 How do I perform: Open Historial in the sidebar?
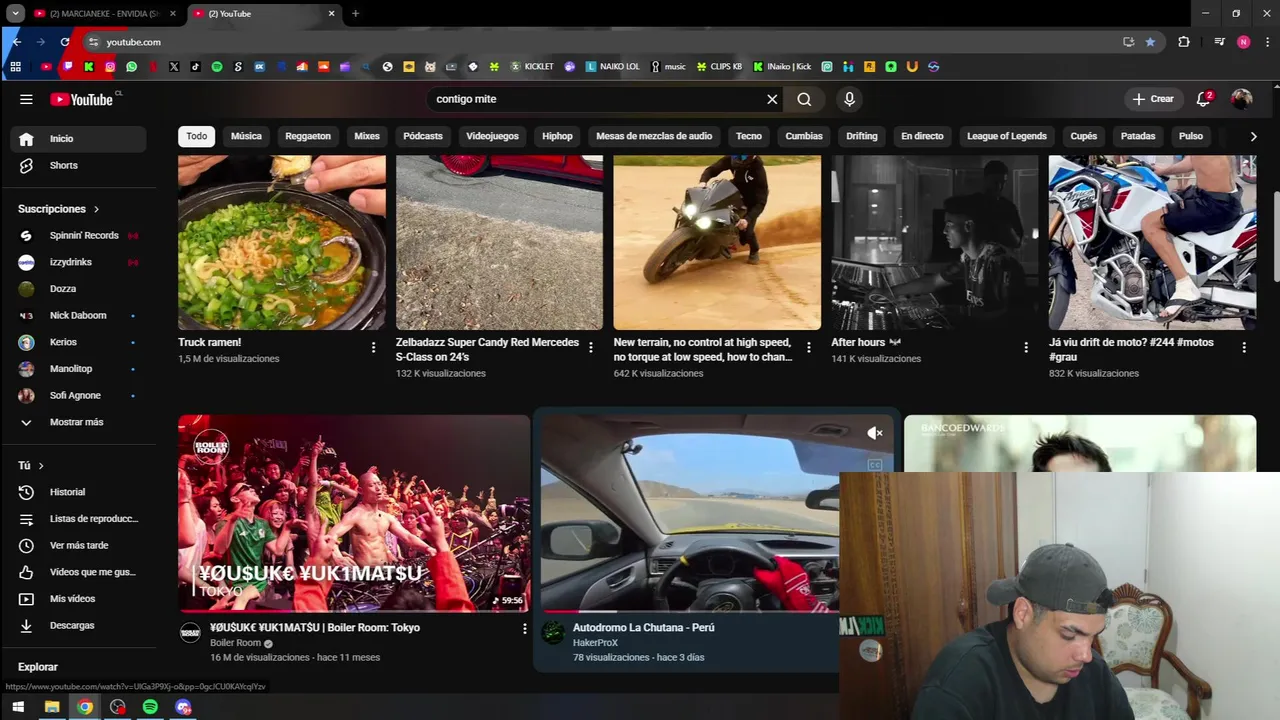tap(78, 492)
